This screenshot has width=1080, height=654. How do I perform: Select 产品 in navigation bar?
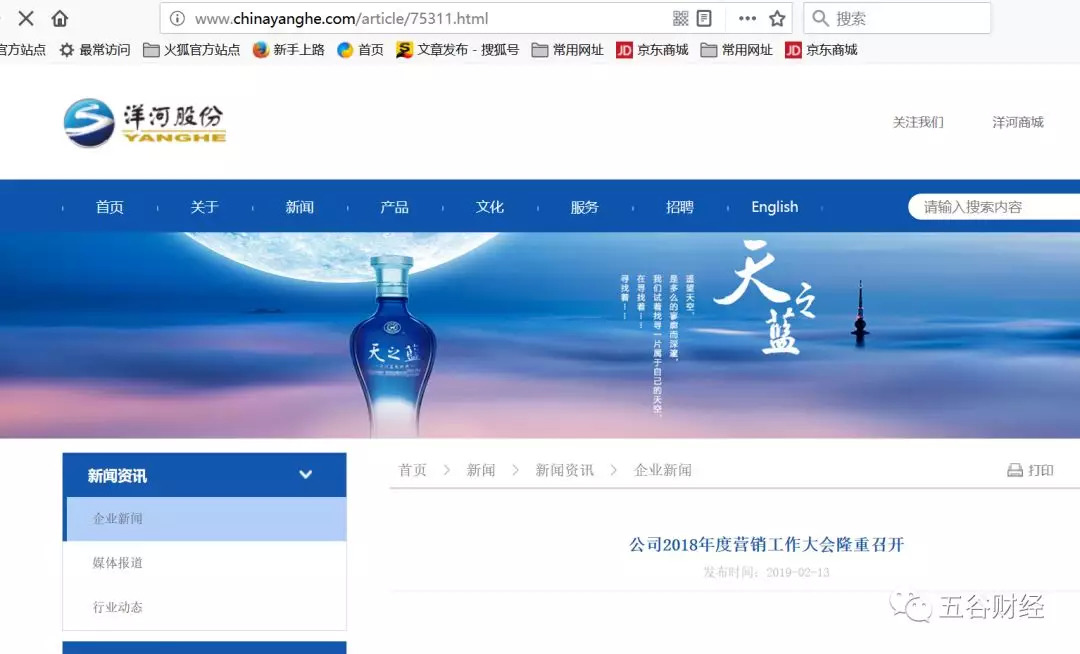(x=395, y=207)
